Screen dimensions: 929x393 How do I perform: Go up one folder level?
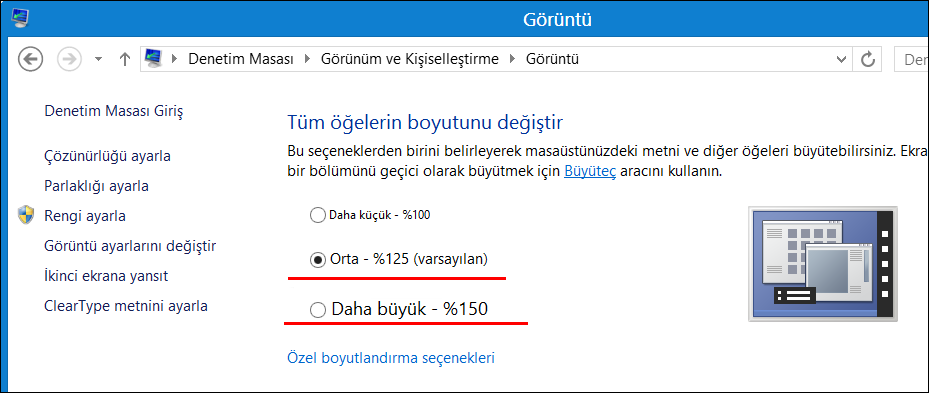[x=124, y=59]
